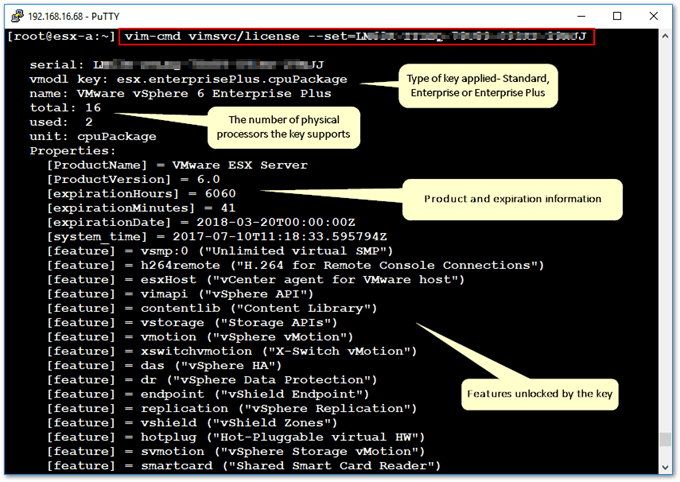Click the terminal scrollbar thumb
The width and height of the screenshot is (680, 482).
click(665, 439)
